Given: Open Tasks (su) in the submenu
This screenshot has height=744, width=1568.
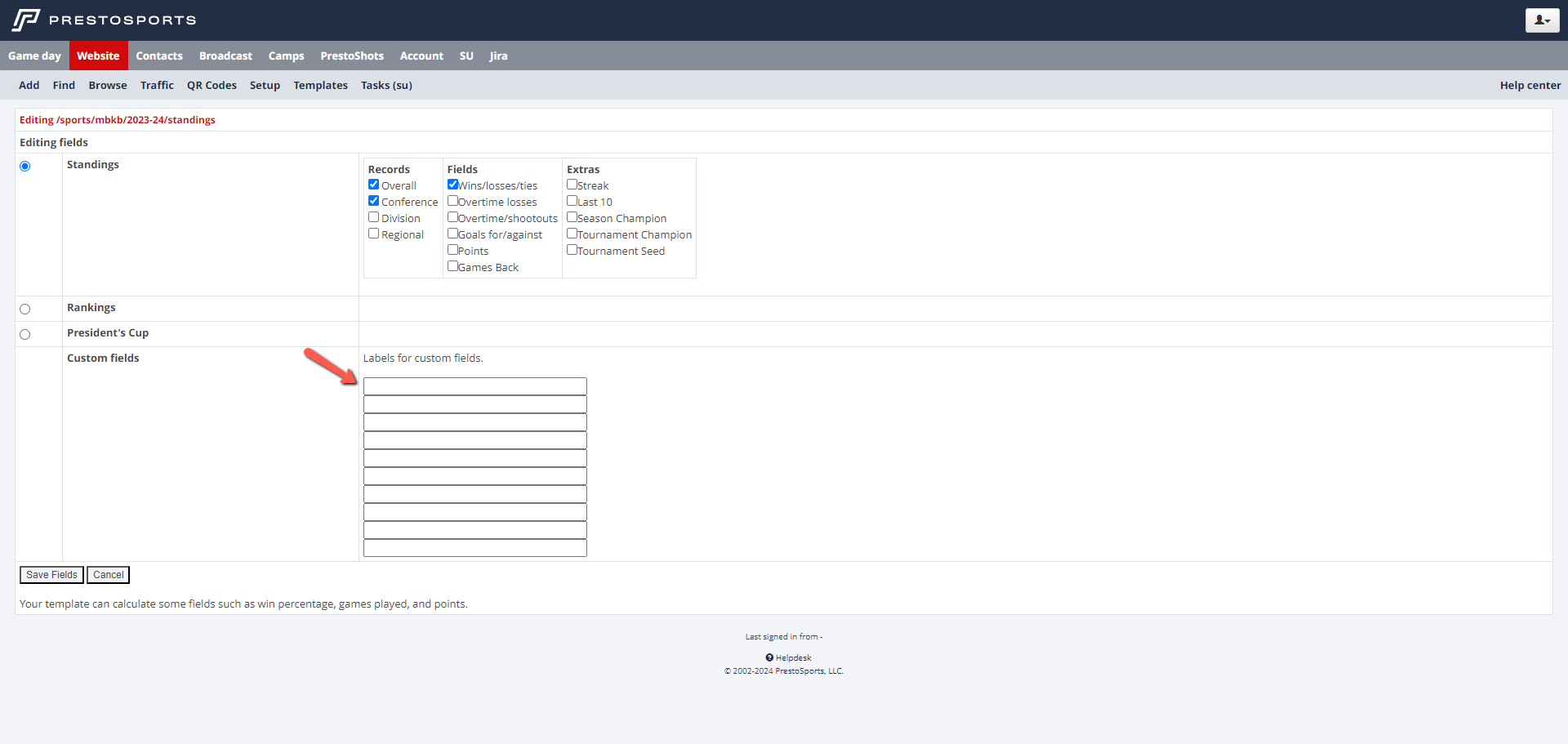Looking at the screenshot, I should (386, 85).
